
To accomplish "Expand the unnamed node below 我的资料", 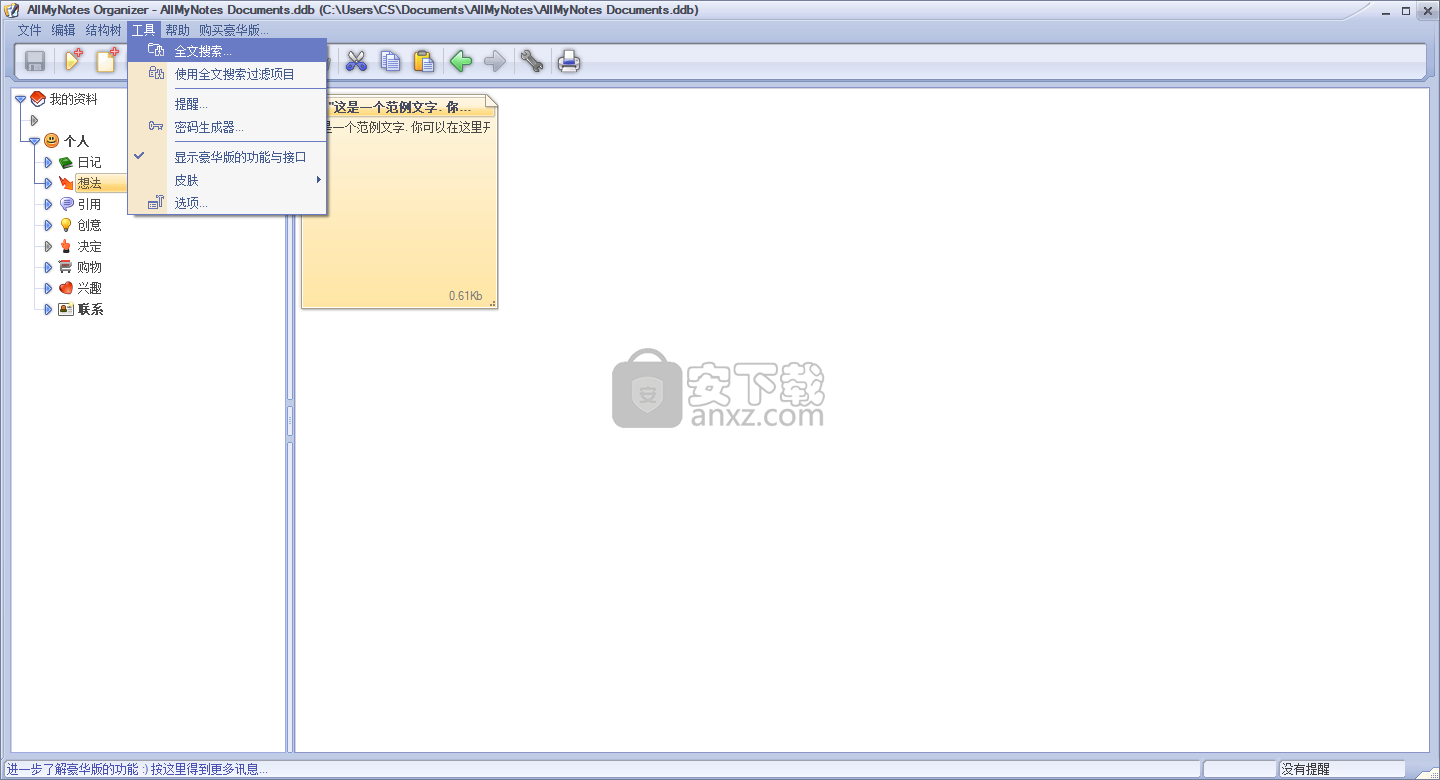I will [34, 120].
